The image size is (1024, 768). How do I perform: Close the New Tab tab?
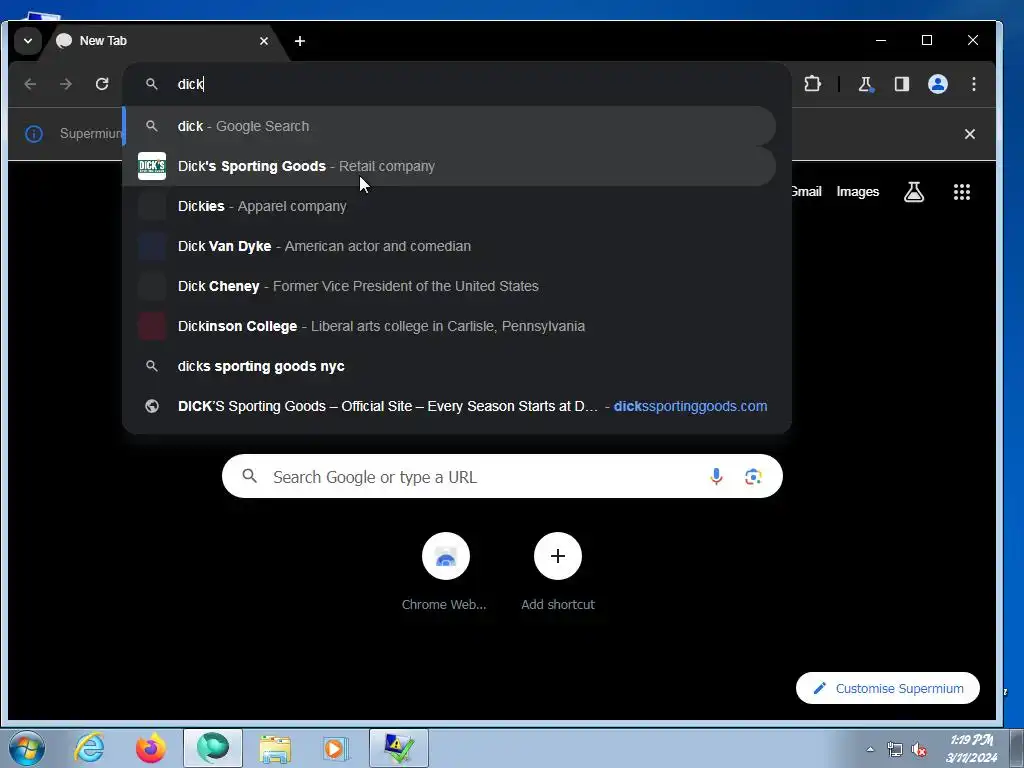point(264,41)
